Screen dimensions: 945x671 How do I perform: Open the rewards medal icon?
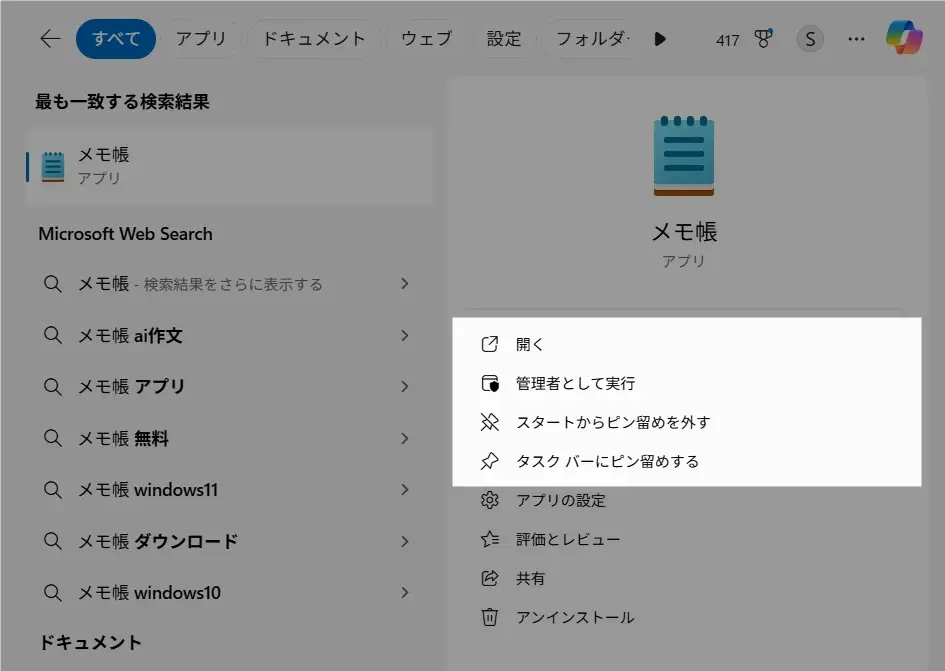click(x=763, y=39)
